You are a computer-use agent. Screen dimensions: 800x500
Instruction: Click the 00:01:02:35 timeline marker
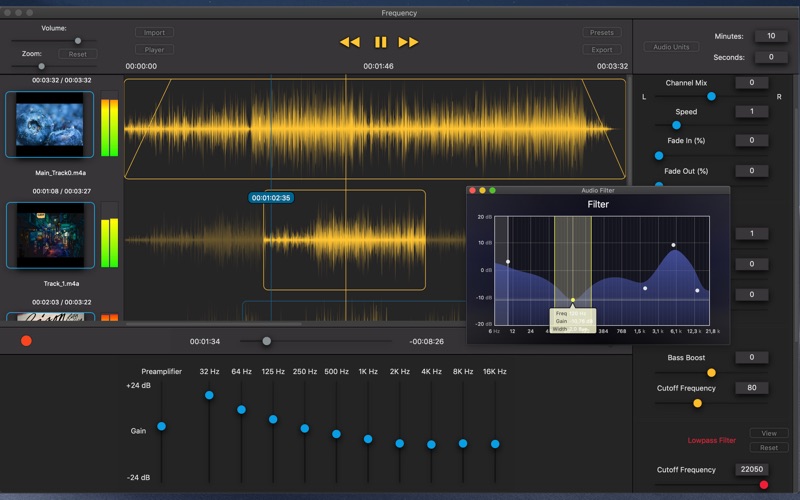coord(271,198)
